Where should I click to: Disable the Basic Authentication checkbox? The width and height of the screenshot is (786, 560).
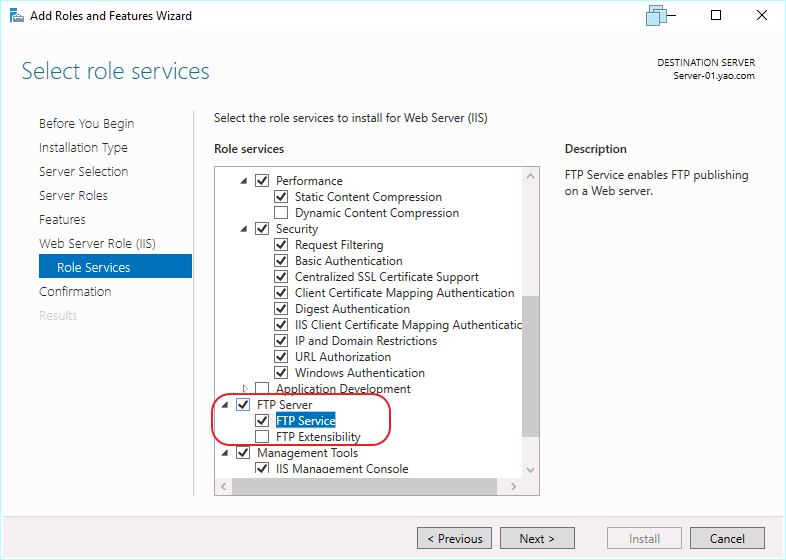[x=281, y=261]
